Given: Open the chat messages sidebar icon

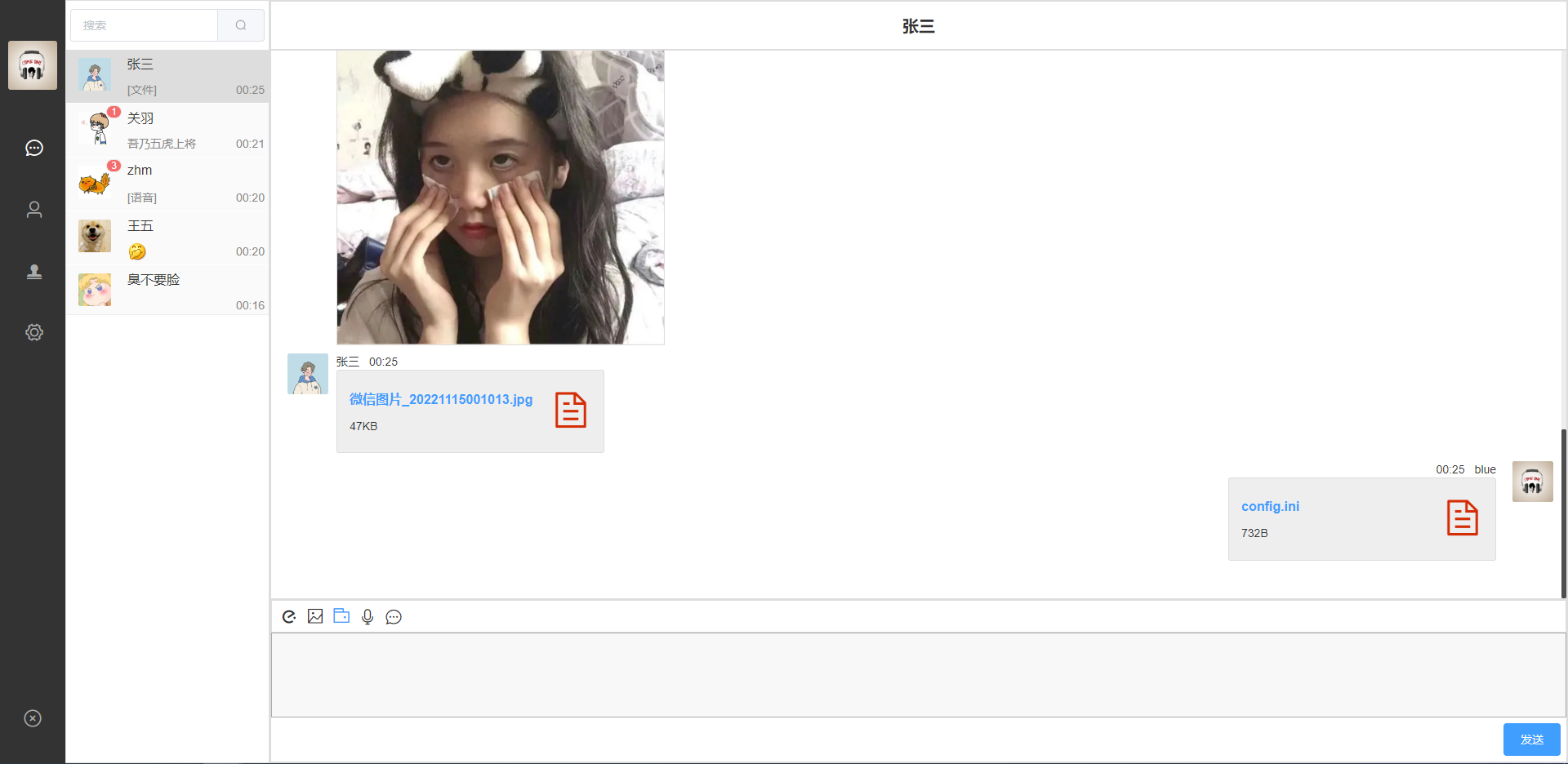Looking at the screenshot, I should pos(33,148).
